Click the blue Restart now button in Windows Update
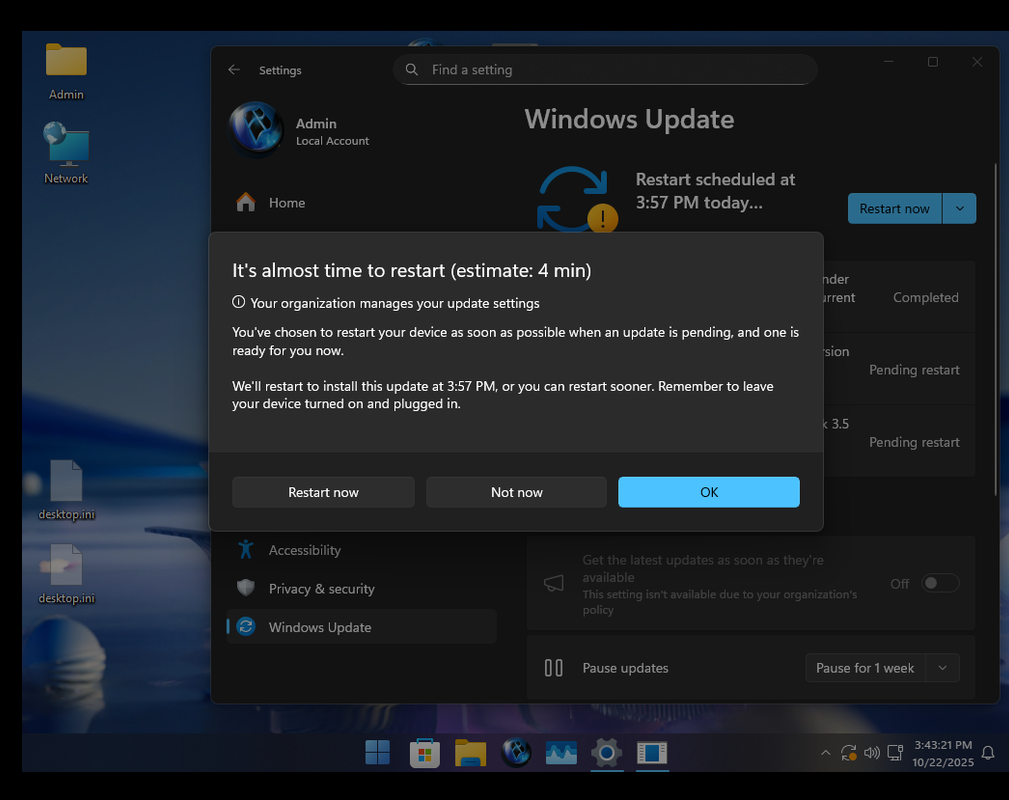The width and height of the screenshot is (1009, 800). (894, 209)
